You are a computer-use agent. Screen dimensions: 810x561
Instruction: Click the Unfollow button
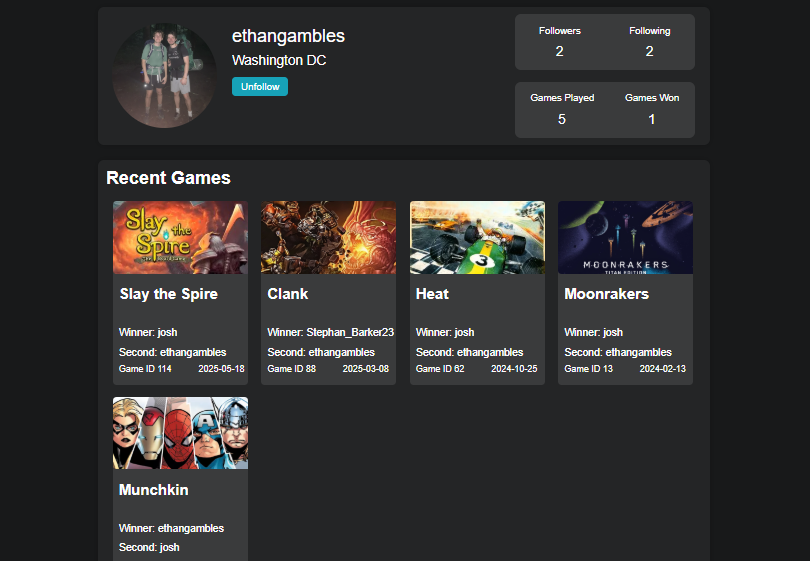click(x=260, y=87)
